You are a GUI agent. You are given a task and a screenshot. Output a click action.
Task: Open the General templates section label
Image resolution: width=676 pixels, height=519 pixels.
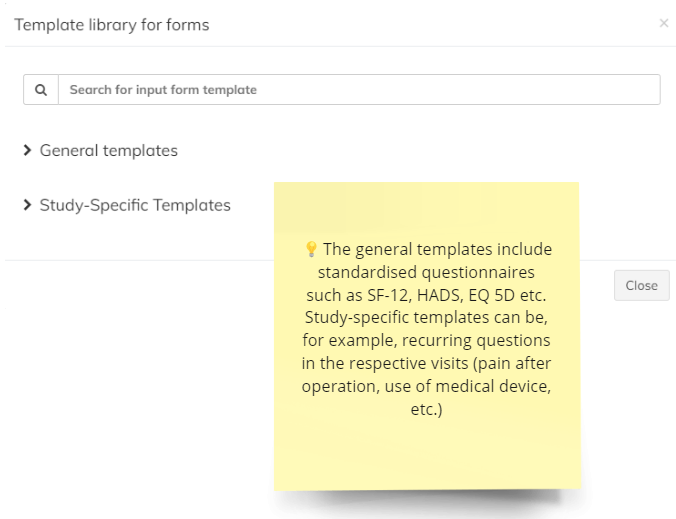click(108, 151)
